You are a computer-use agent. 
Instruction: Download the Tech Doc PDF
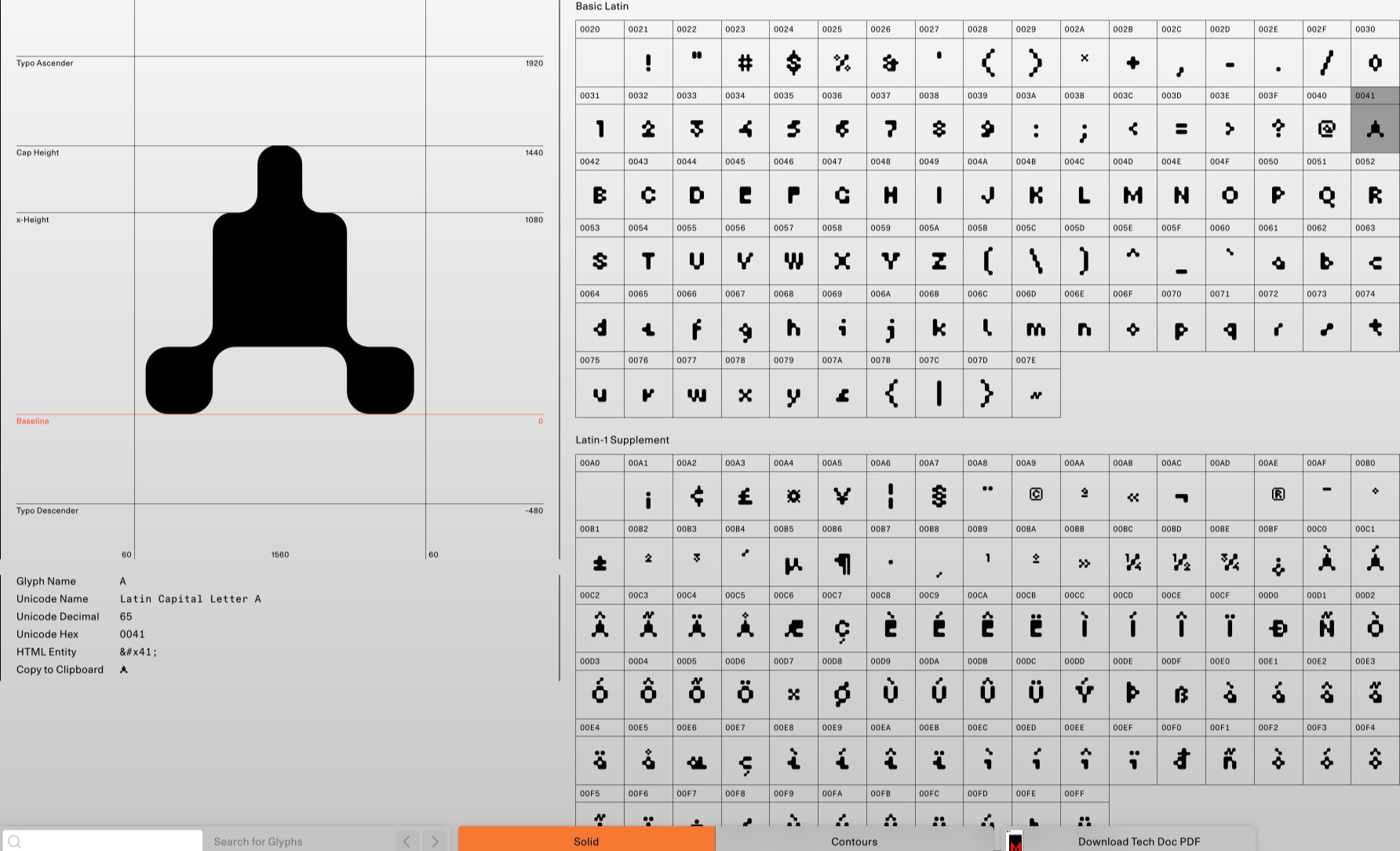[x=1139, y=841]
